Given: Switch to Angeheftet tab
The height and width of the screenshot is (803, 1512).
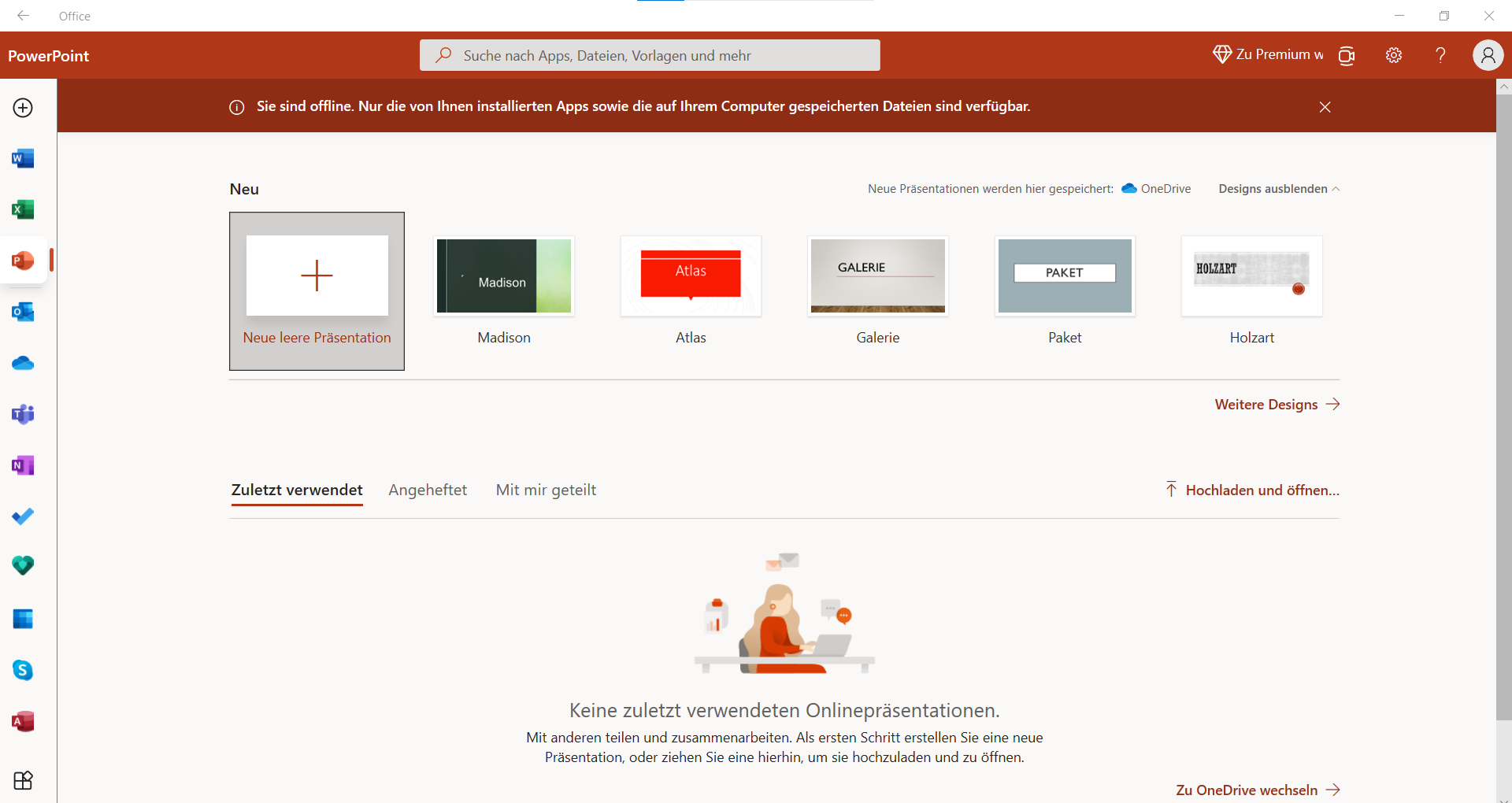Looking at the screenshot, I should [428, 490].
